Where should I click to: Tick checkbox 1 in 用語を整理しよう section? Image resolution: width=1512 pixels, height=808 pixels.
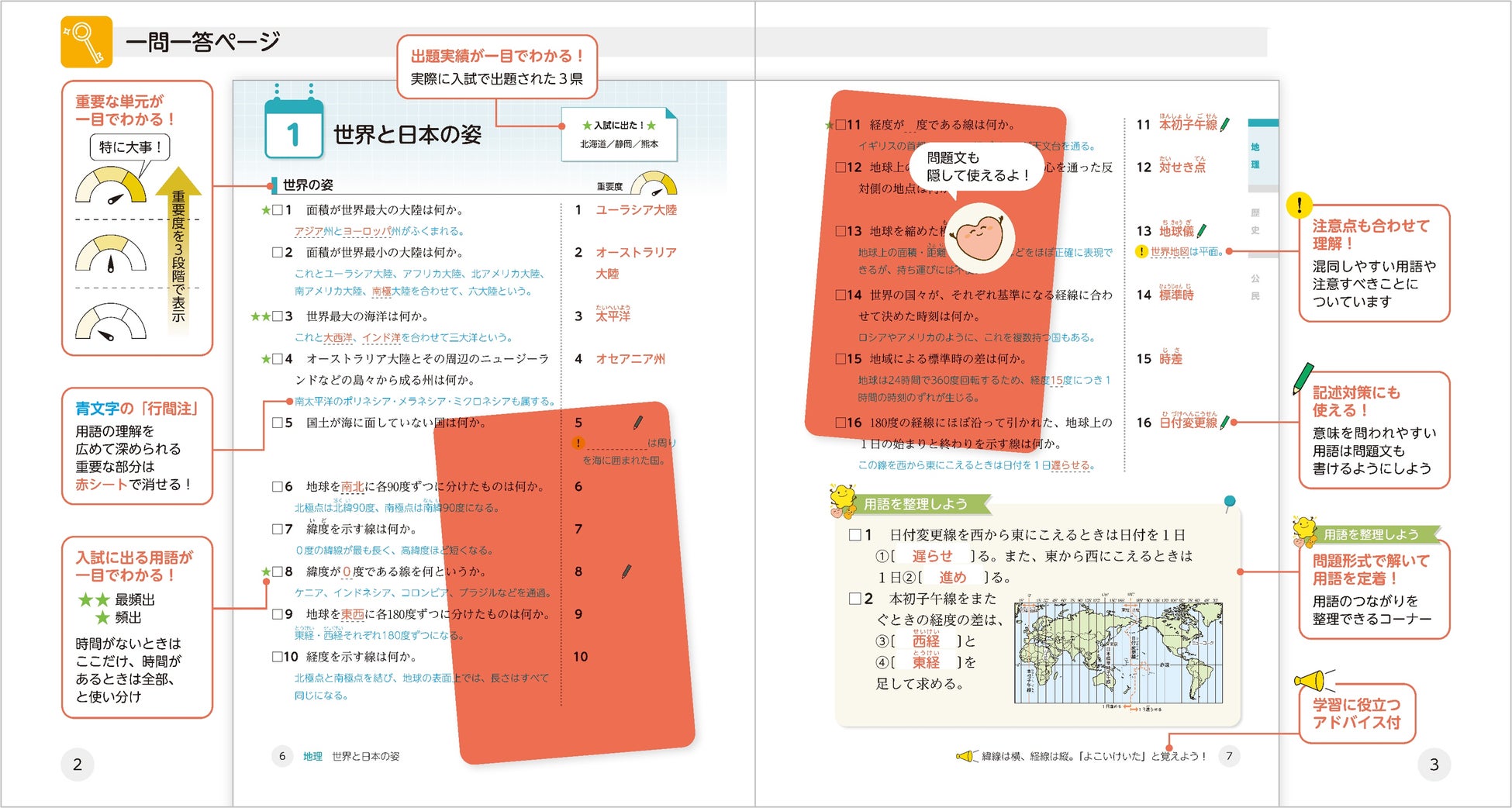point(855,534)
